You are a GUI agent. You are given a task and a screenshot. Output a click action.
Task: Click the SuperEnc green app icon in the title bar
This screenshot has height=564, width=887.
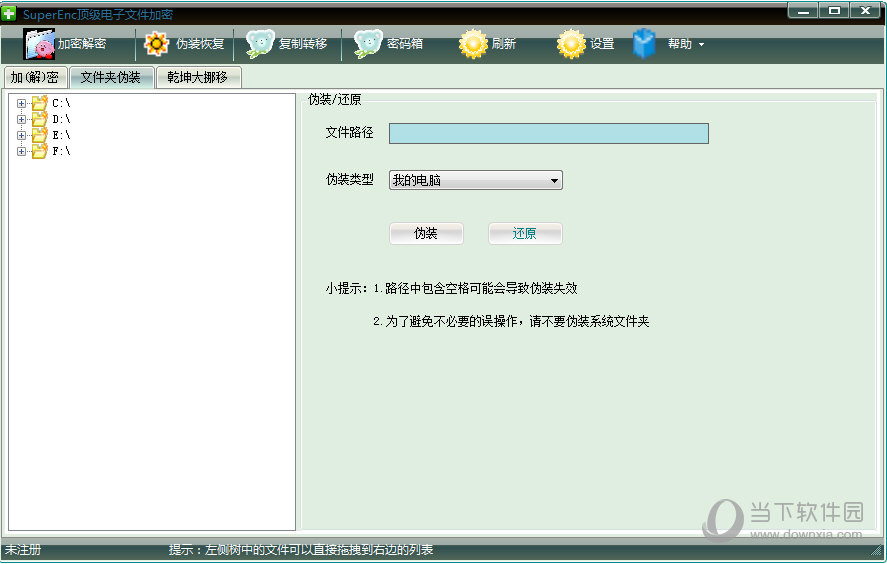pos(8,13)
